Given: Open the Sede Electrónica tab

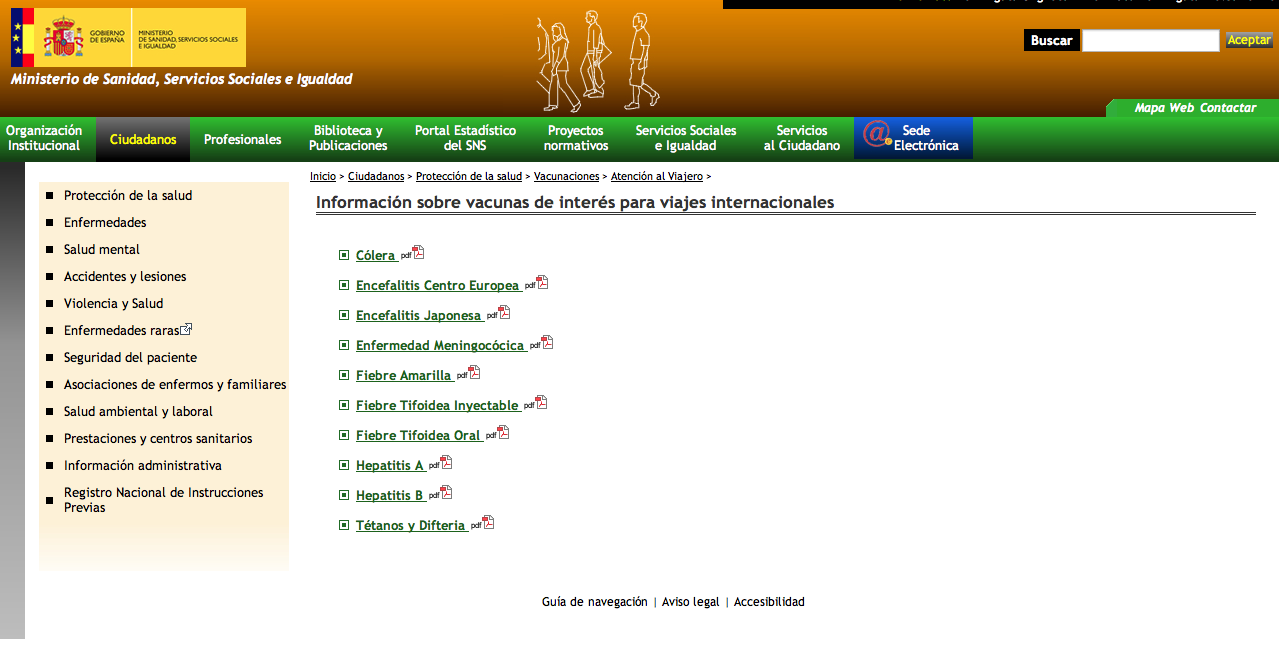Looking at the screenshot, I should coord(913,138).
